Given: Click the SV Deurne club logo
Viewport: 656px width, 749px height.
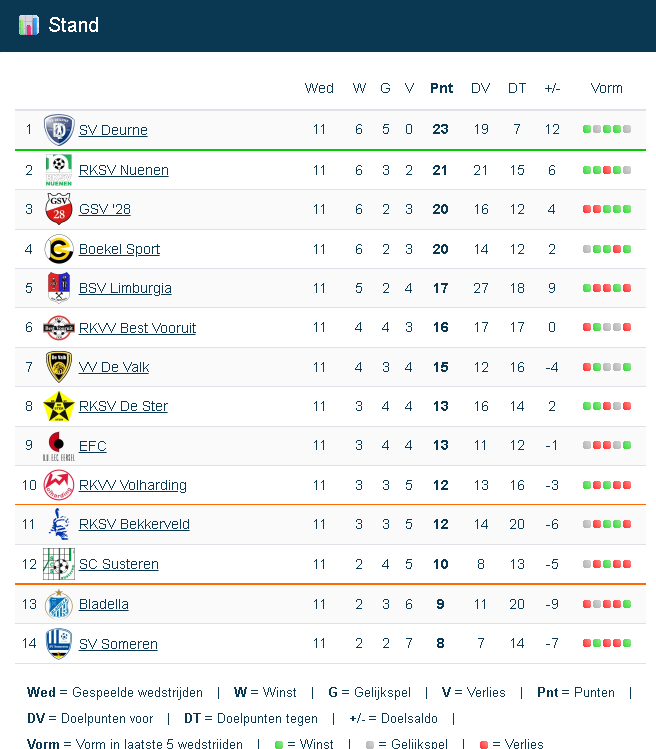Looking at the screenshot, I should (59, 130).
